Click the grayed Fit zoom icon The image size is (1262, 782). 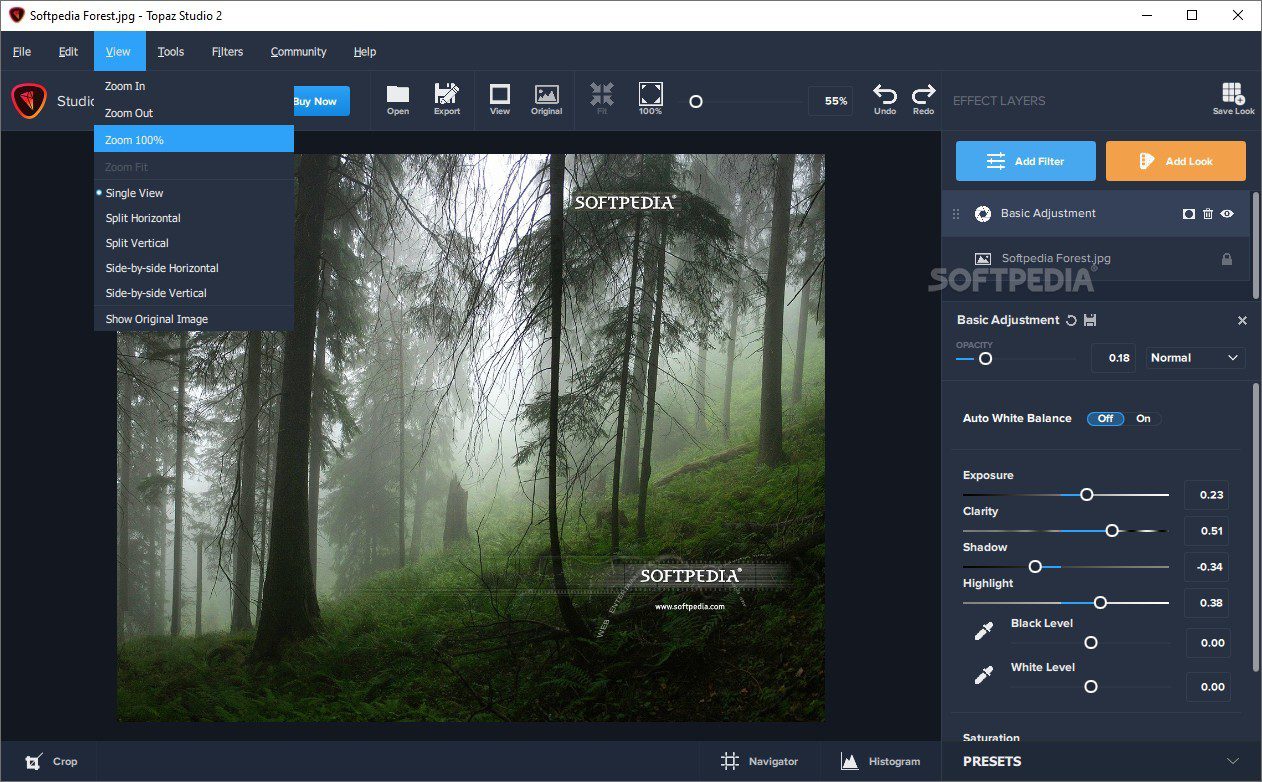[602, 99]
